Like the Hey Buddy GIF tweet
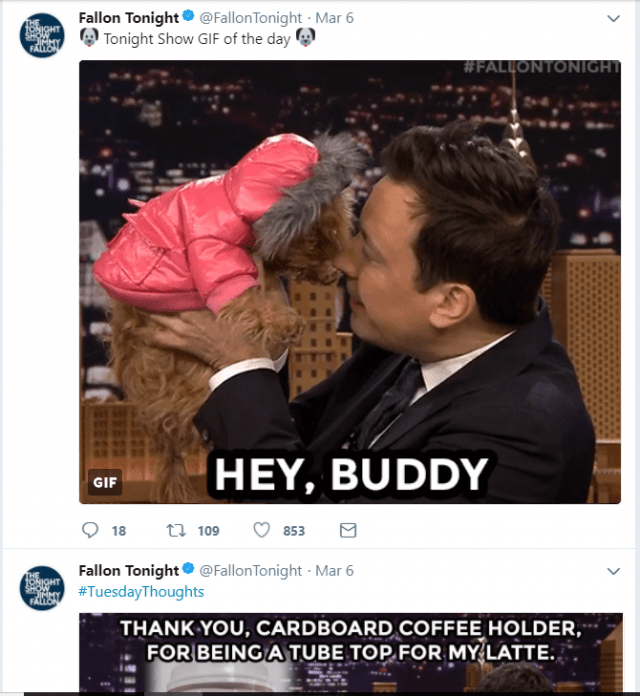This screenshot has height=696, width=640. [x=261, y=530]
